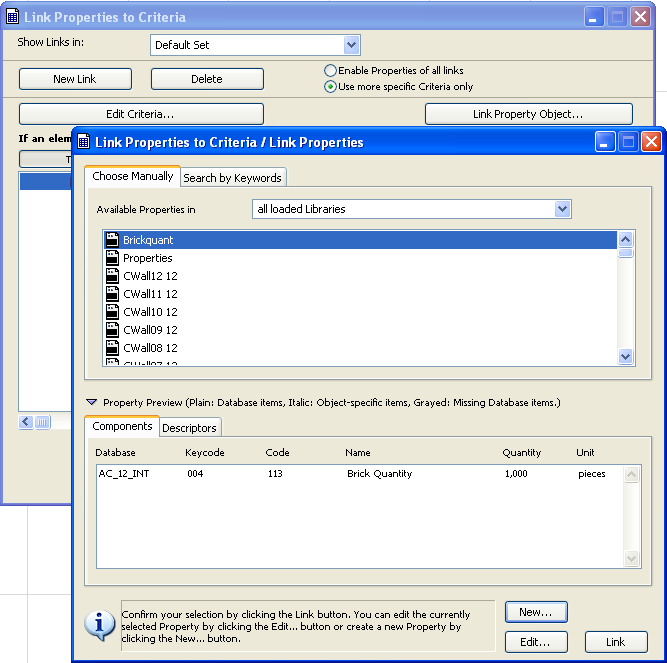
Task: Confirm selection with the Link button
Action: tap(616, 642)
